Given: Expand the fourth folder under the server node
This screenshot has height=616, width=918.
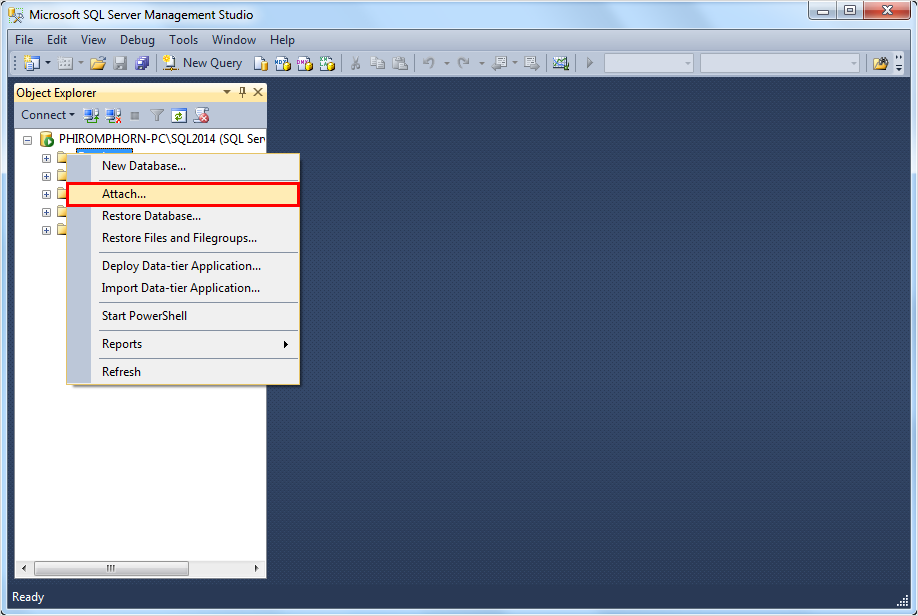Looking at the screenshot, I should click(x=46, y=212).
